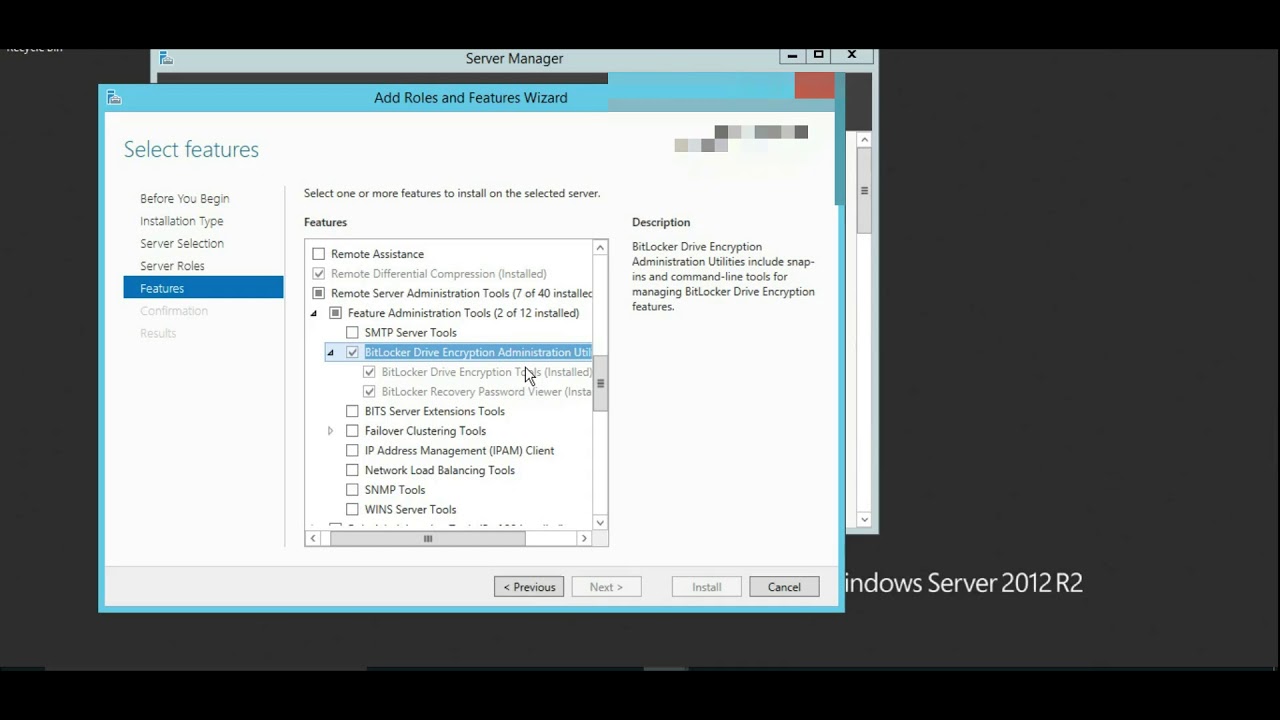Check the SMTP Server Tools checkbox
The image size is (1280, 720).
[x=352, y=333]
